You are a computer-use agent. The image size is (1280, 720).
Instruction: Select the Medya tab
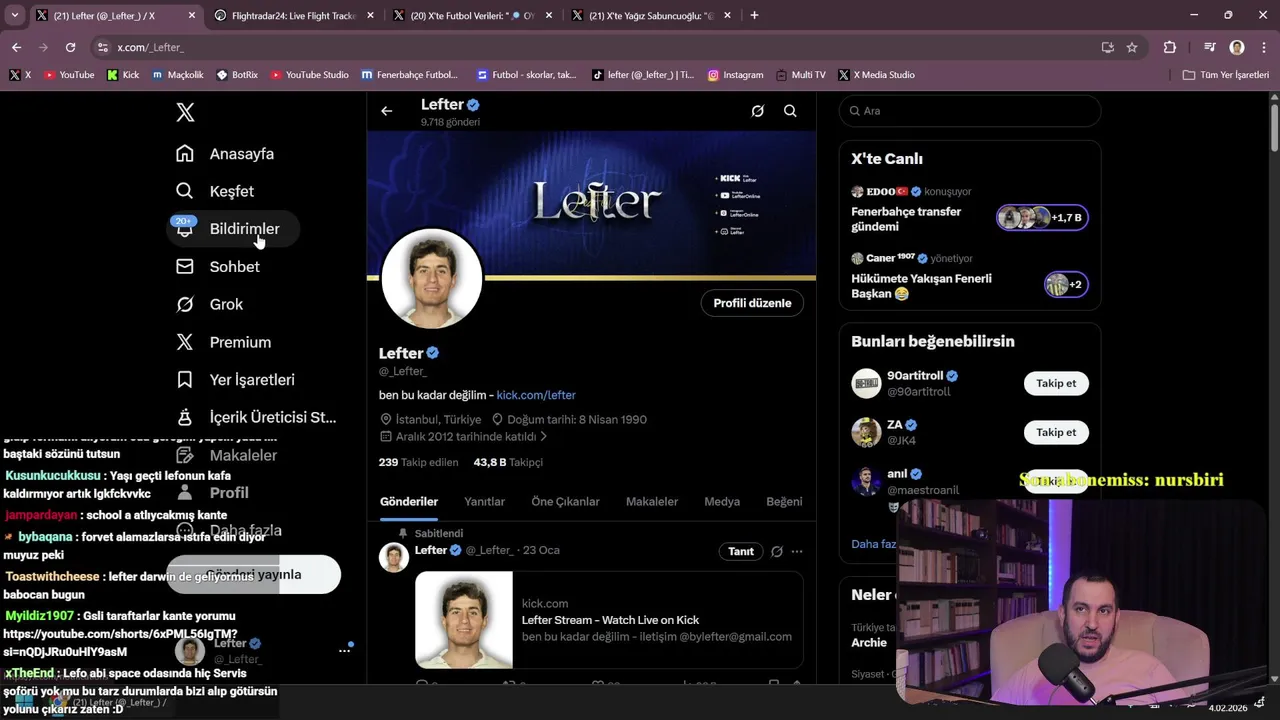[722, 502]
